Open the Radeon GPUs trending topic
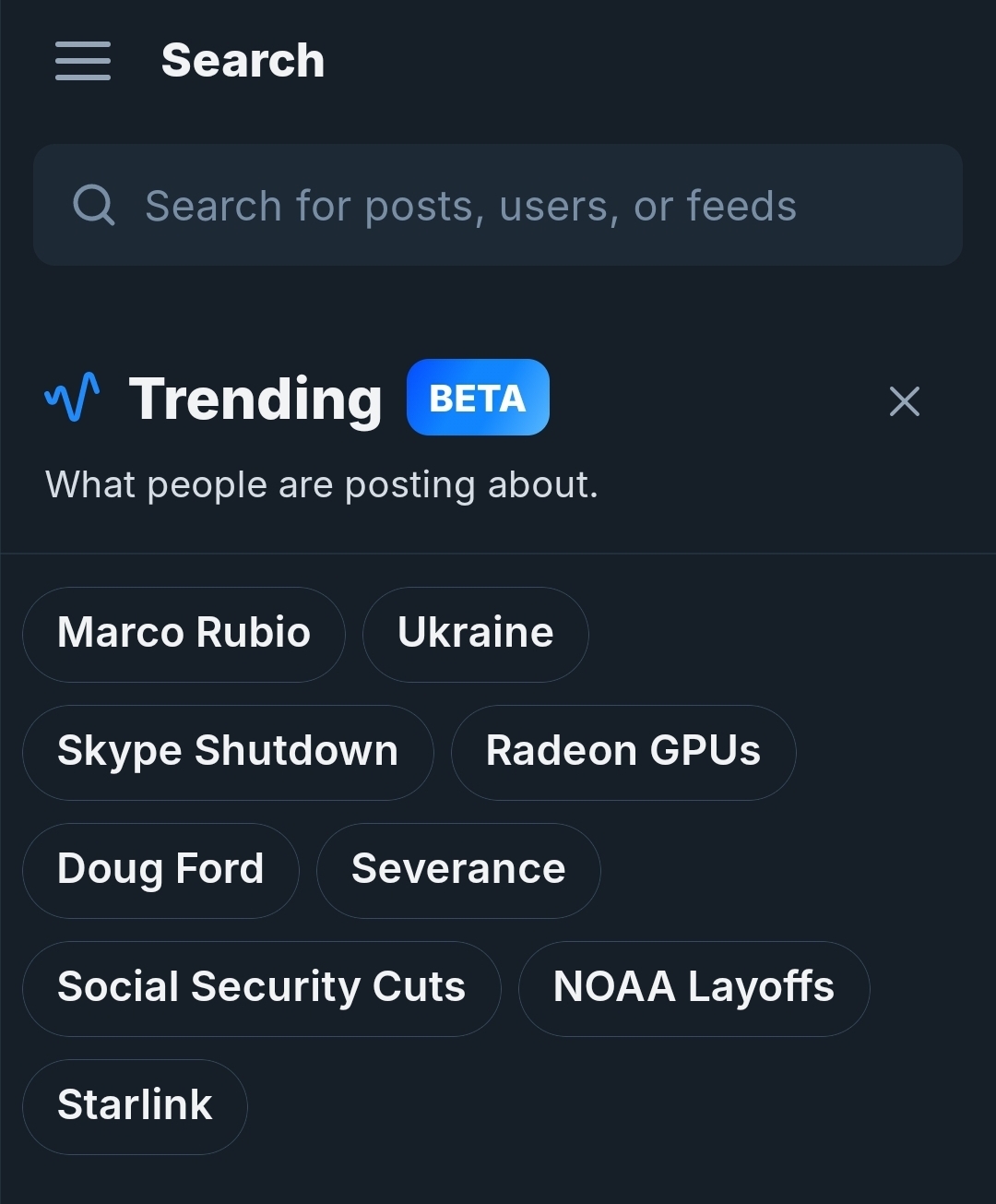The height and width of the screenshot is (1204, 996). (x=623, y=752)
